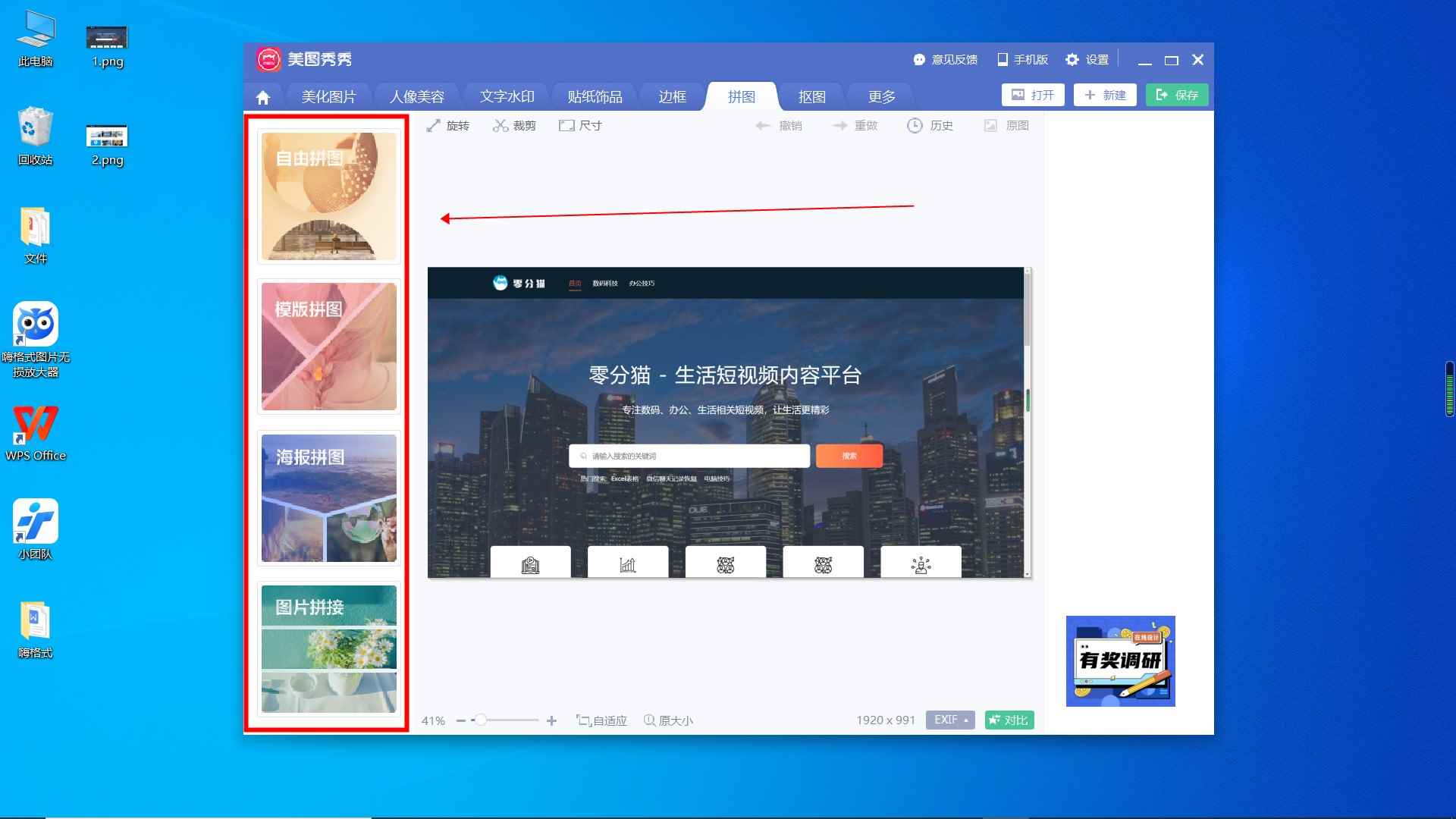Switch to 原大小 actual size view
The height and width of the screenshot is (819, 1456).
pyautogui.click(x=669, y=720)
